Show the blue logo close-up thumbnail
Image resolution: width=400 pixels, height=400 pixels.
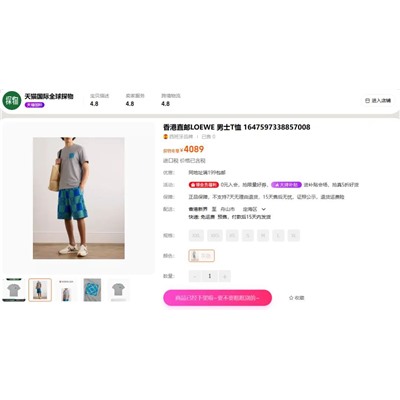tap(92, 290)
